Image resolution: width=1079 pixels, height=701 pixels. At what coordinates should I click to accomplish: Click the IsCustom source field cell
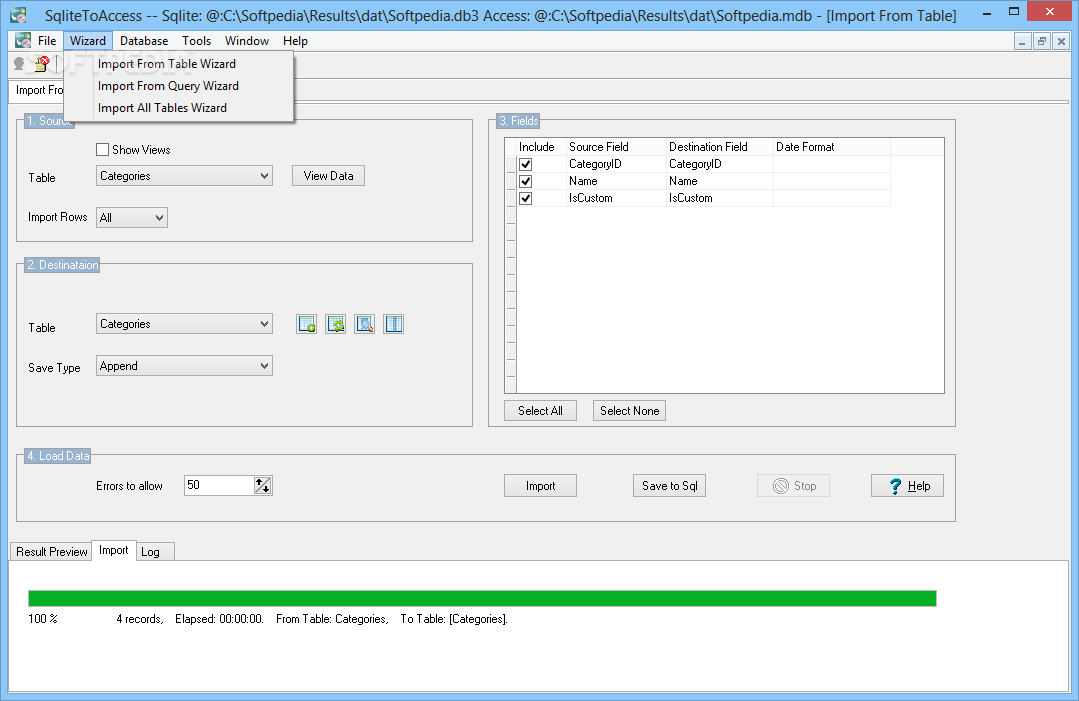click(x=616, y=198)
